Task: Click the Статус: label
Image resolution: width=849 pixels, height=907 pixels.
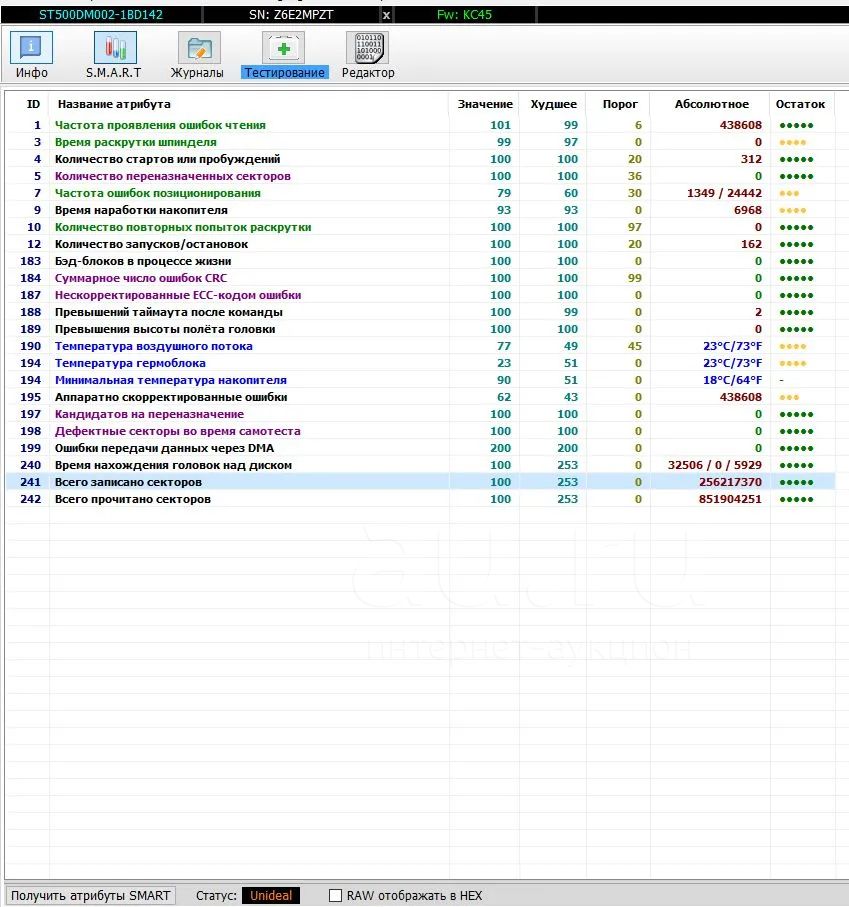Action: coord(216,895)
